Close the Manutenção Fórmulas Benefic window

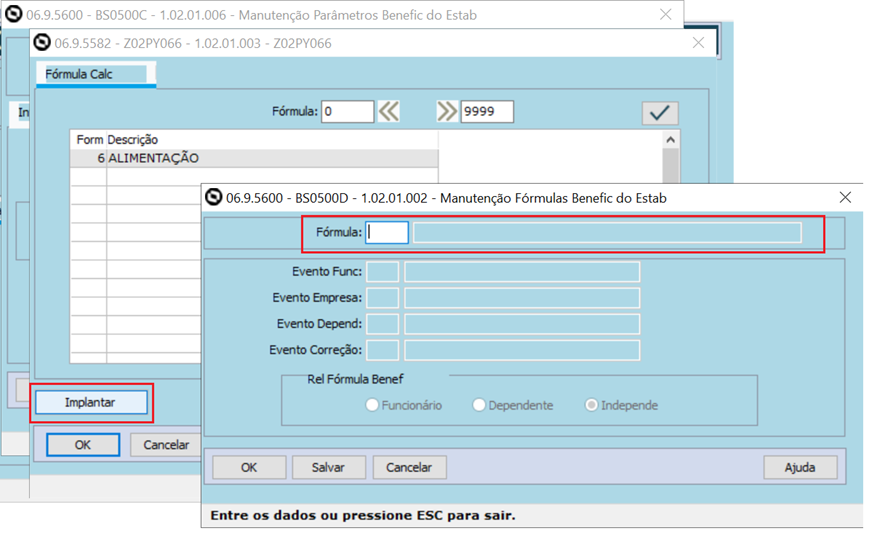point(845,197)
